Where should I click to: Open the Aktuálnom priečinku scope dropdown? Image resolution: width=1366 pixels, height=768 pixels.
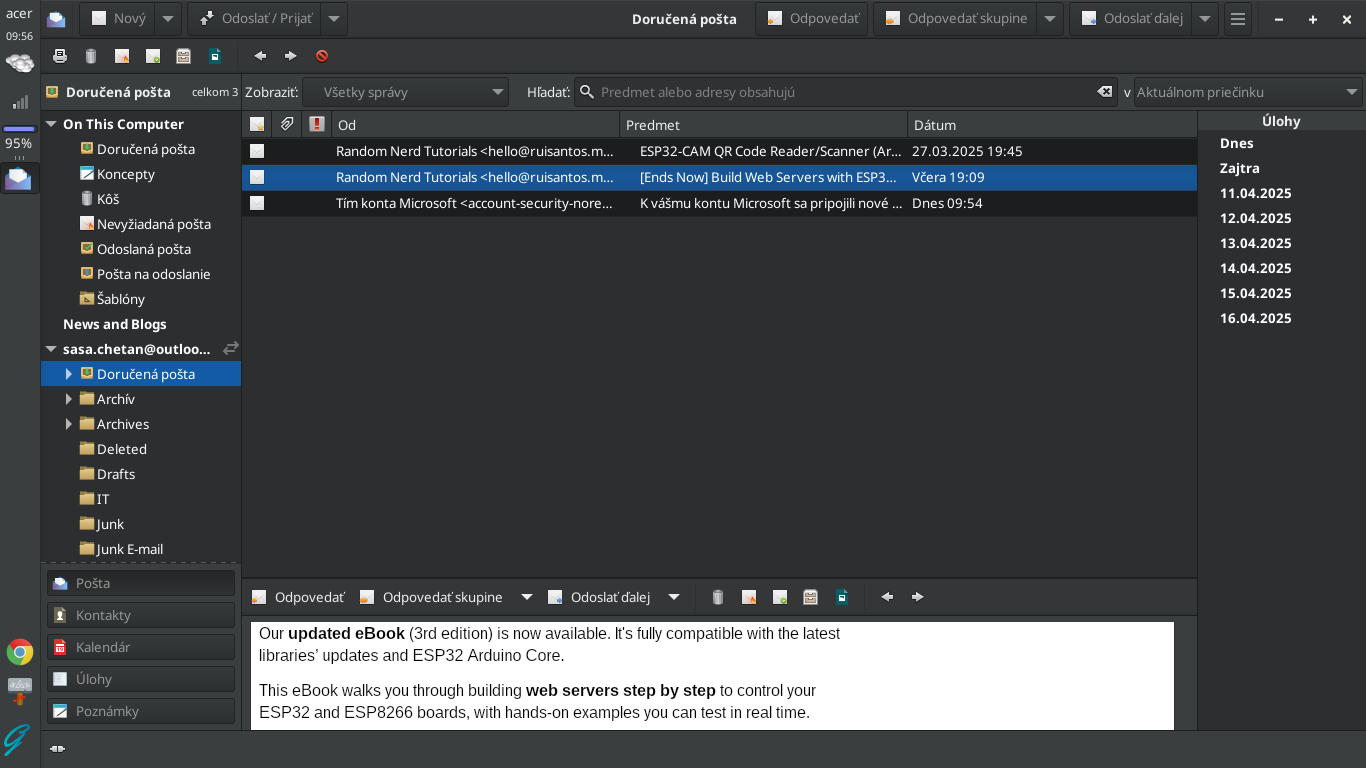pyautogui.click(x=1248, y=92)
